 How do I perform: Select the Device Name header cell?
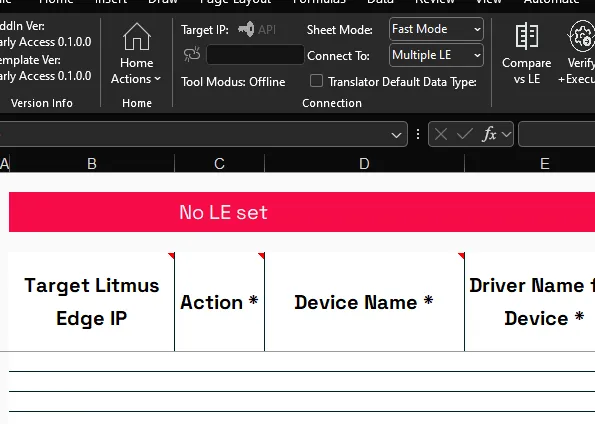coord(364,302)
